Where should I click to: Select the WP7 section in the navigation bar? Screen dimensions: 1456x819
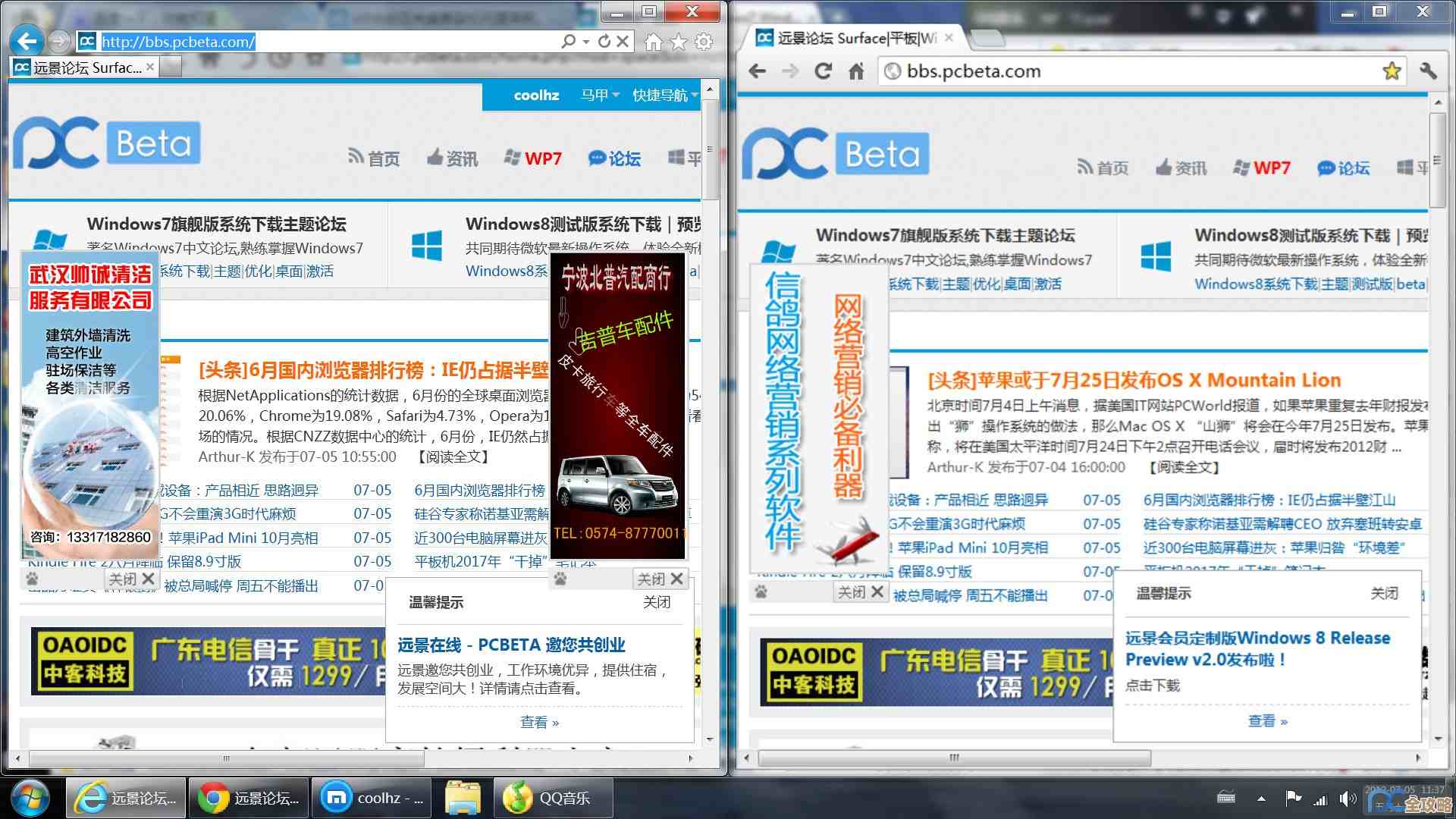point(543,158)
